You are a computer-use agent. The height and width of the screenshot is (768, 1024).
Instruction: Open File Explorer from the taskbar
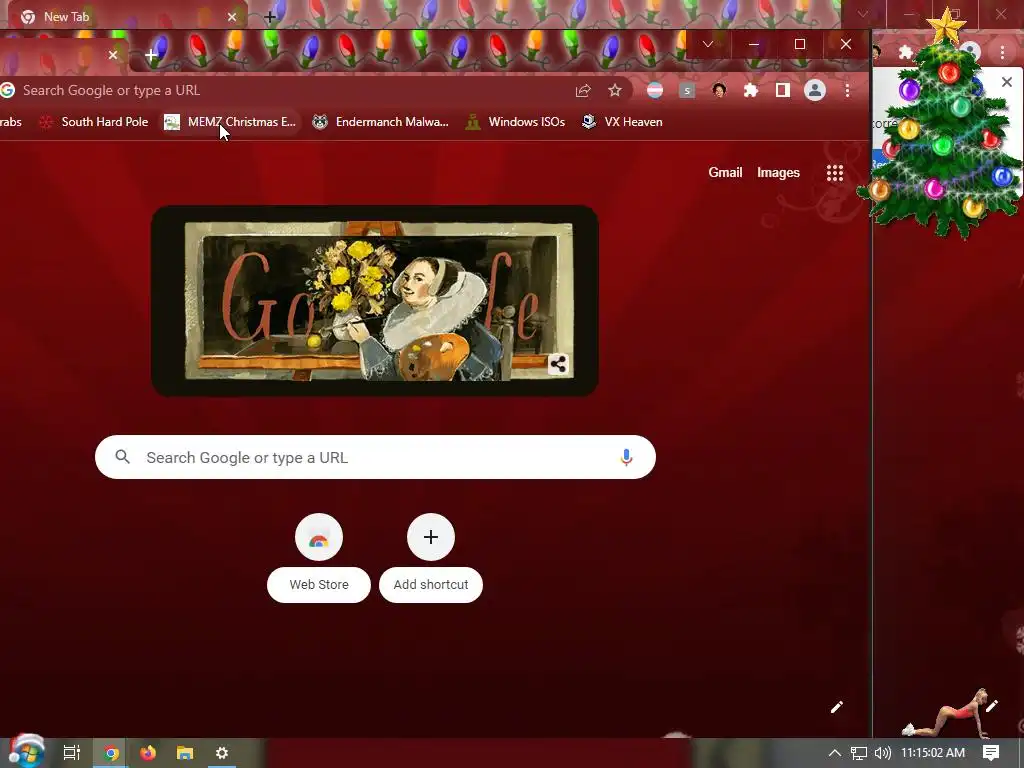(x=185, y=753)
